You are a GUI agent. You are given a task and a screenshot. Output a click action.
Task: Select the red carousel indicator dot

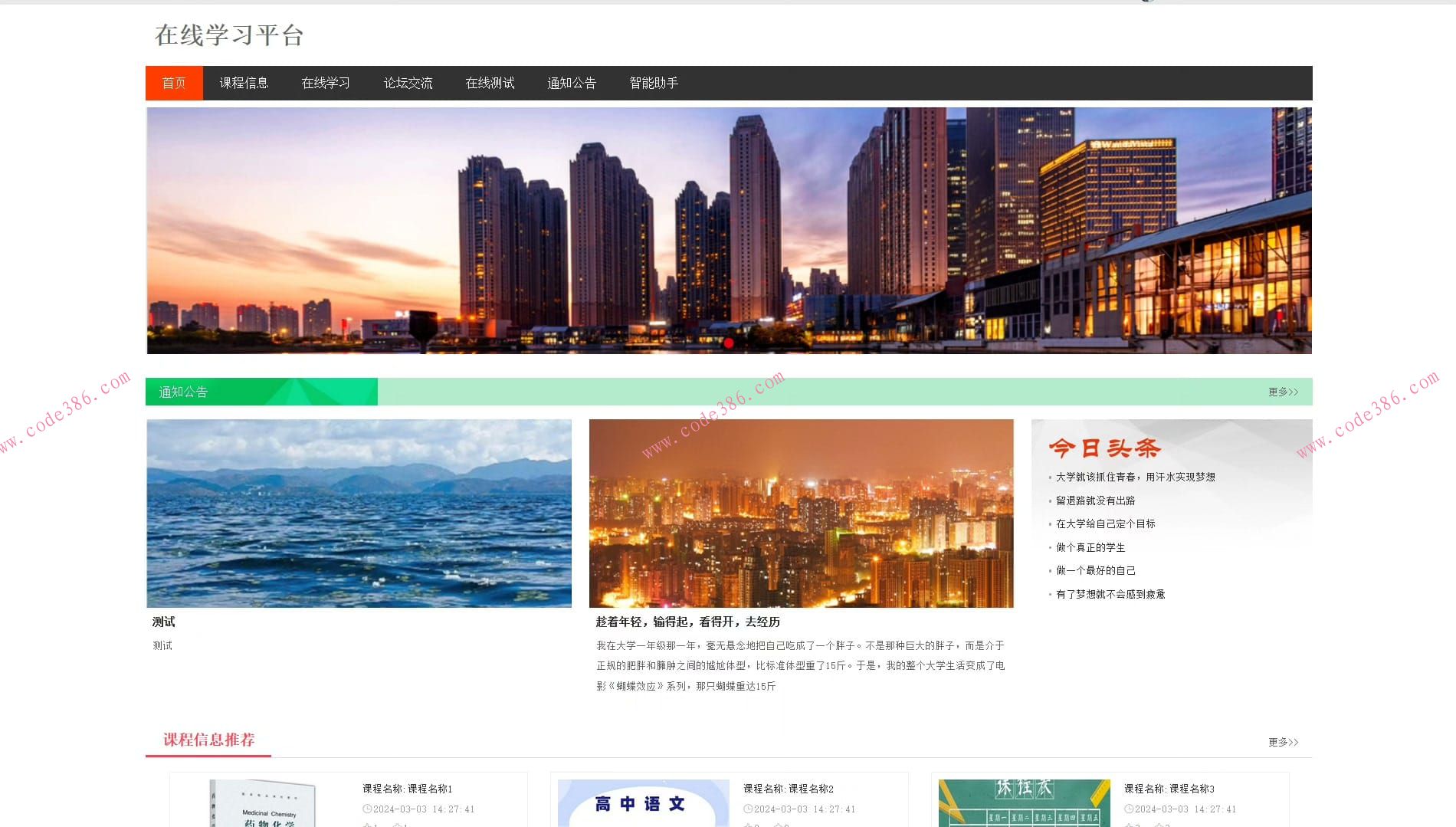pyautogui.click(x=729, y=343)
